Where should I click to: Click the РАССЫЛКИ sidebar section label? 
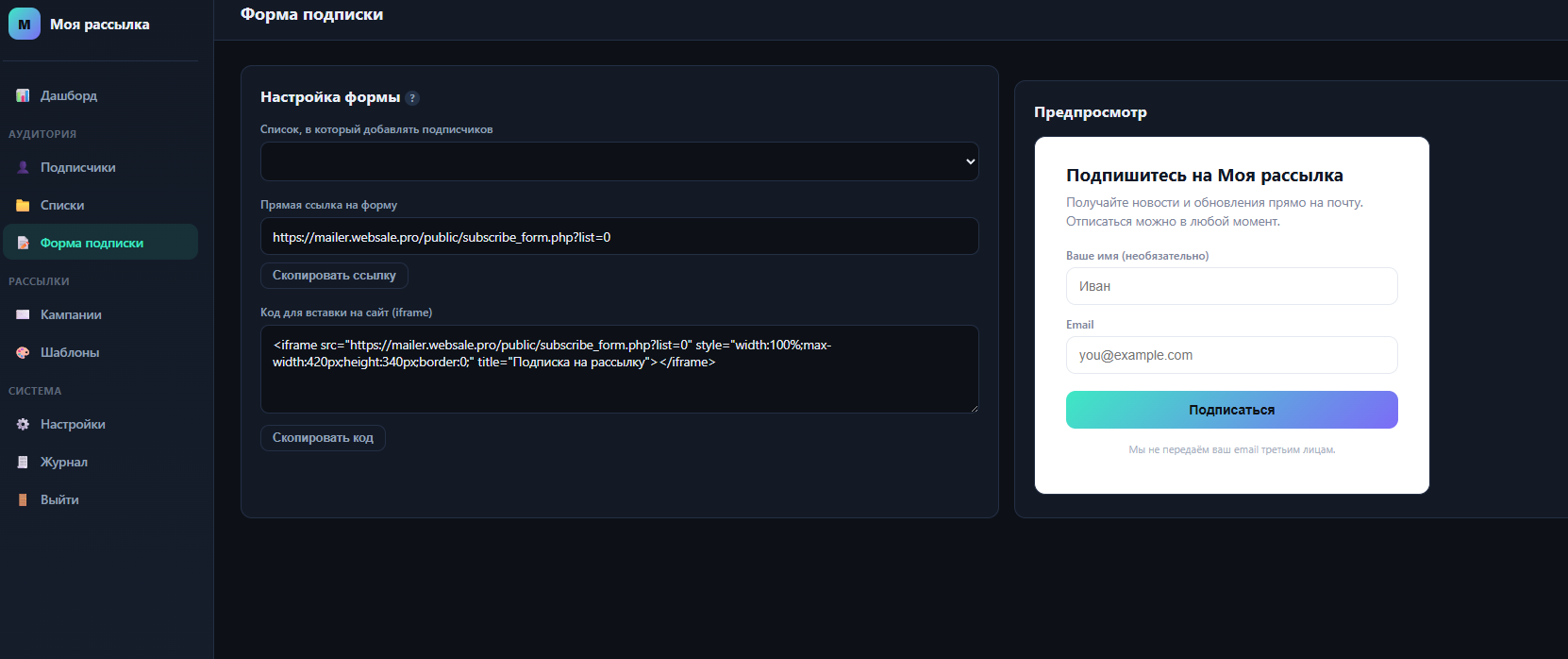coord(39,281)
